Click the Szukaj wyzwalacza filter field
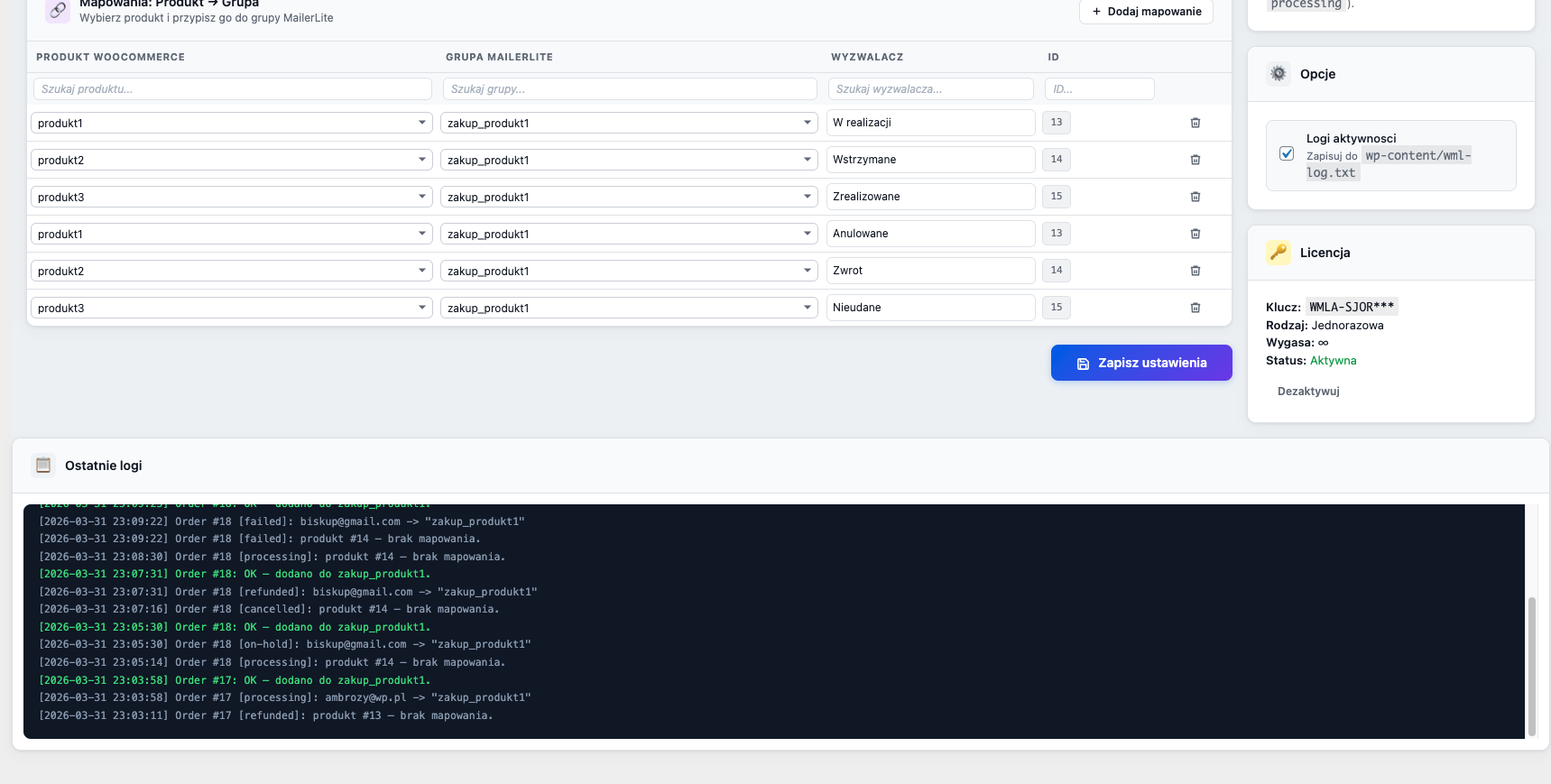This screenshot has height=784, width=1551. pos(930,89)
